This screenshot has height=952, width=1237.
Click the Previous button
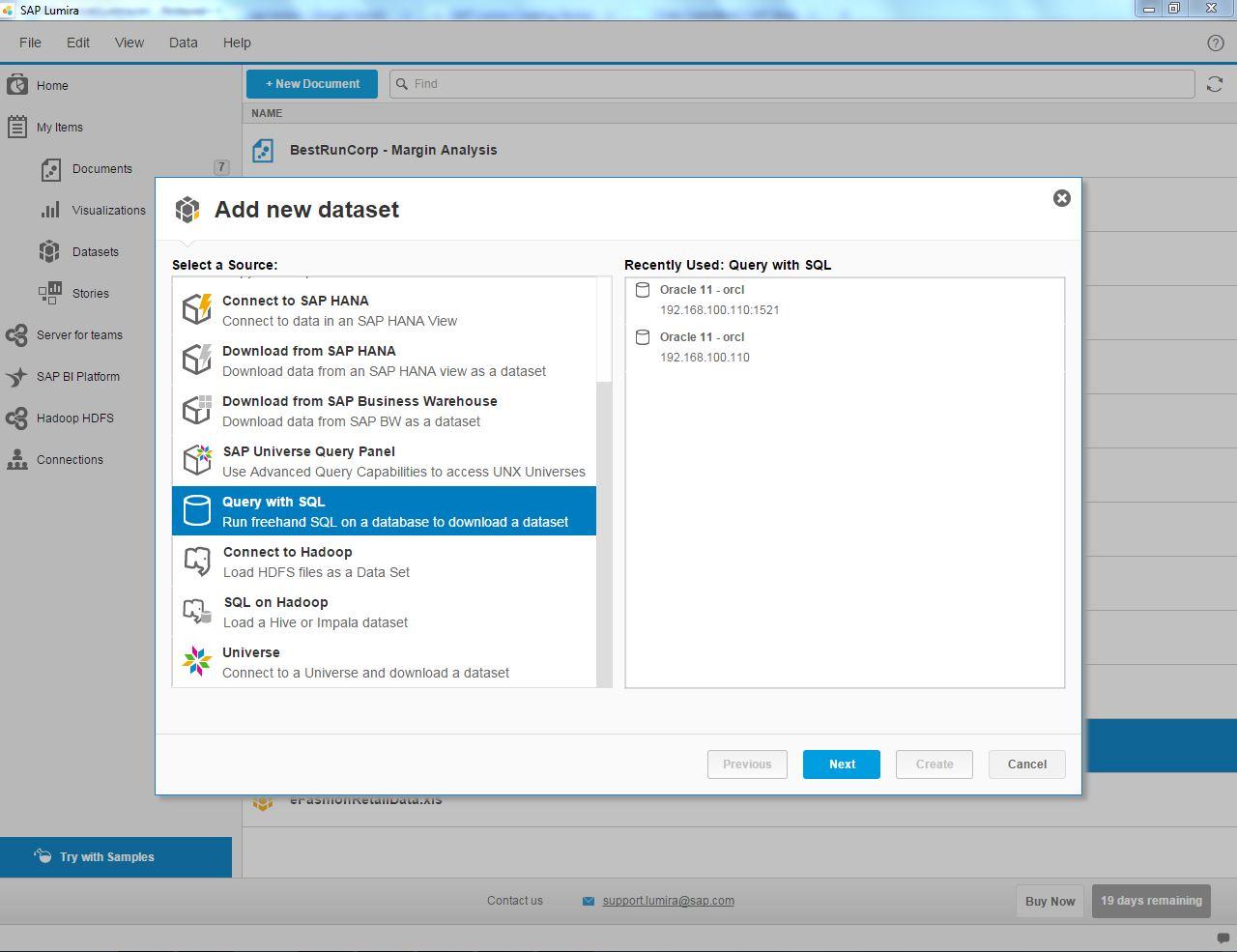747,764
